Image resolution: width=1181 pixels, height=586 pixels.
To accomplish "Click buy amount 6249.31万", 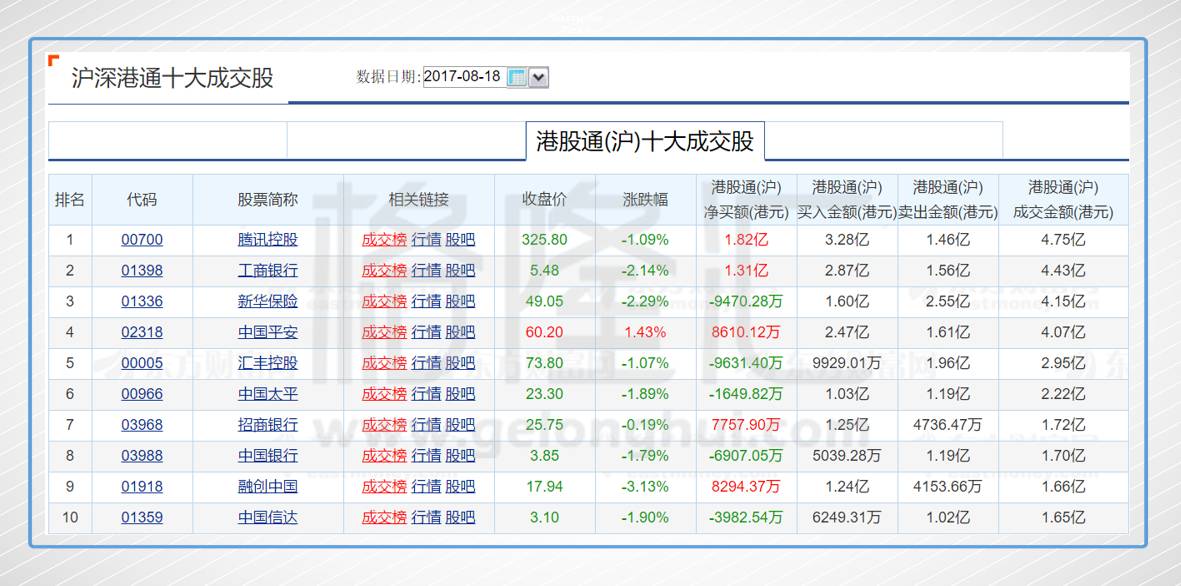I will tap(847, 517).
